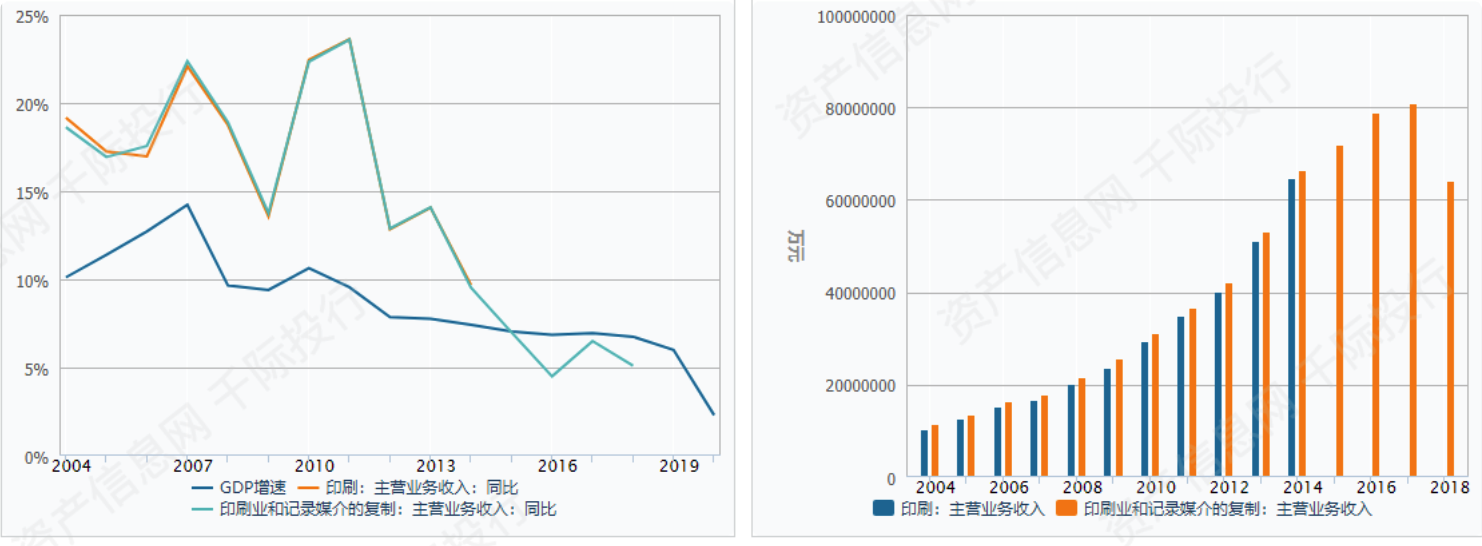The width and height of the screenshot is (1482, 546).
Task: Select the GDP line's final lowest point
Action: click(713, 414)
